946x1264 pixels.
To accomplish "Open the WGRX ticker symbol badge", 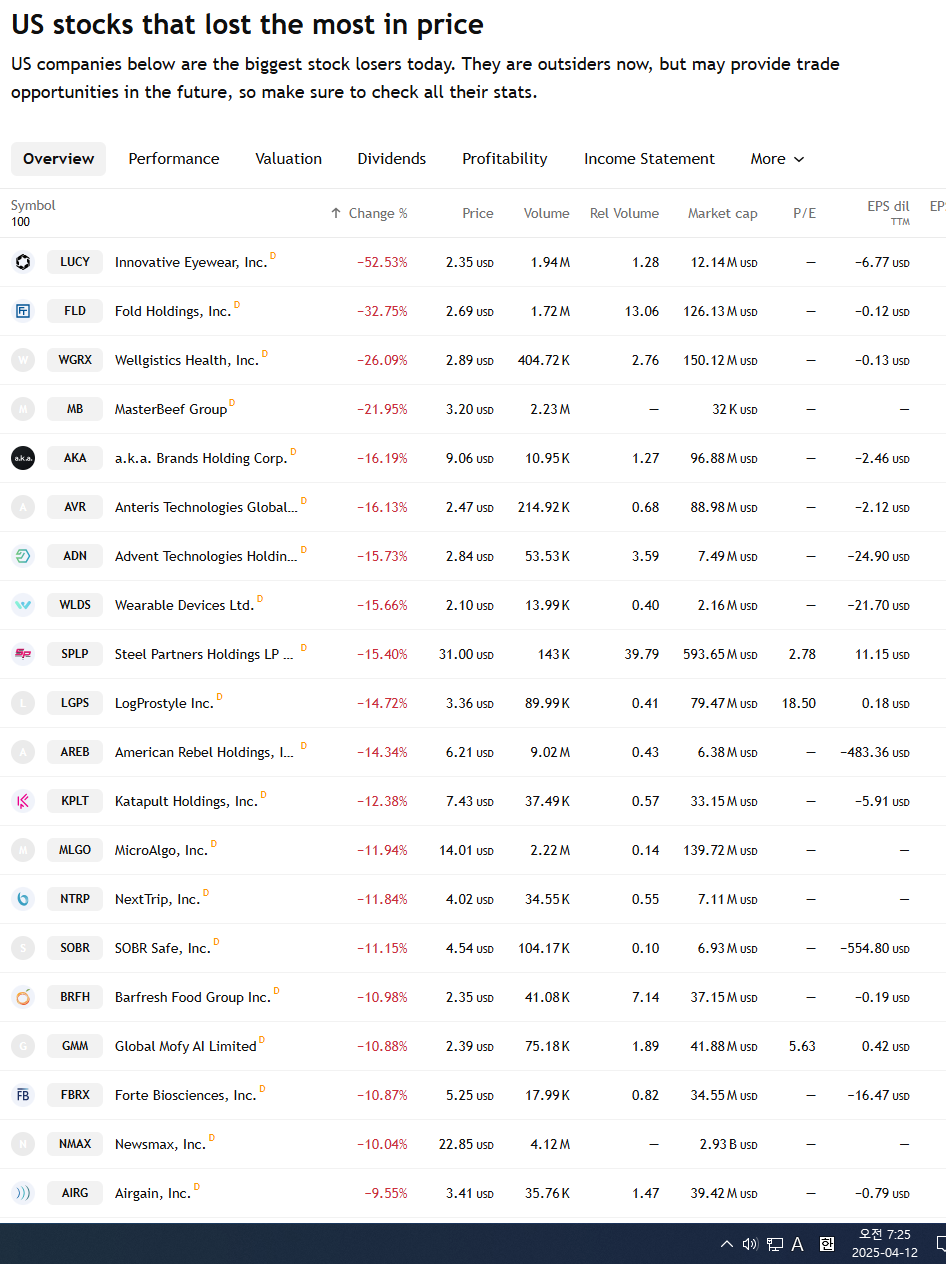I will click(75, 360).
